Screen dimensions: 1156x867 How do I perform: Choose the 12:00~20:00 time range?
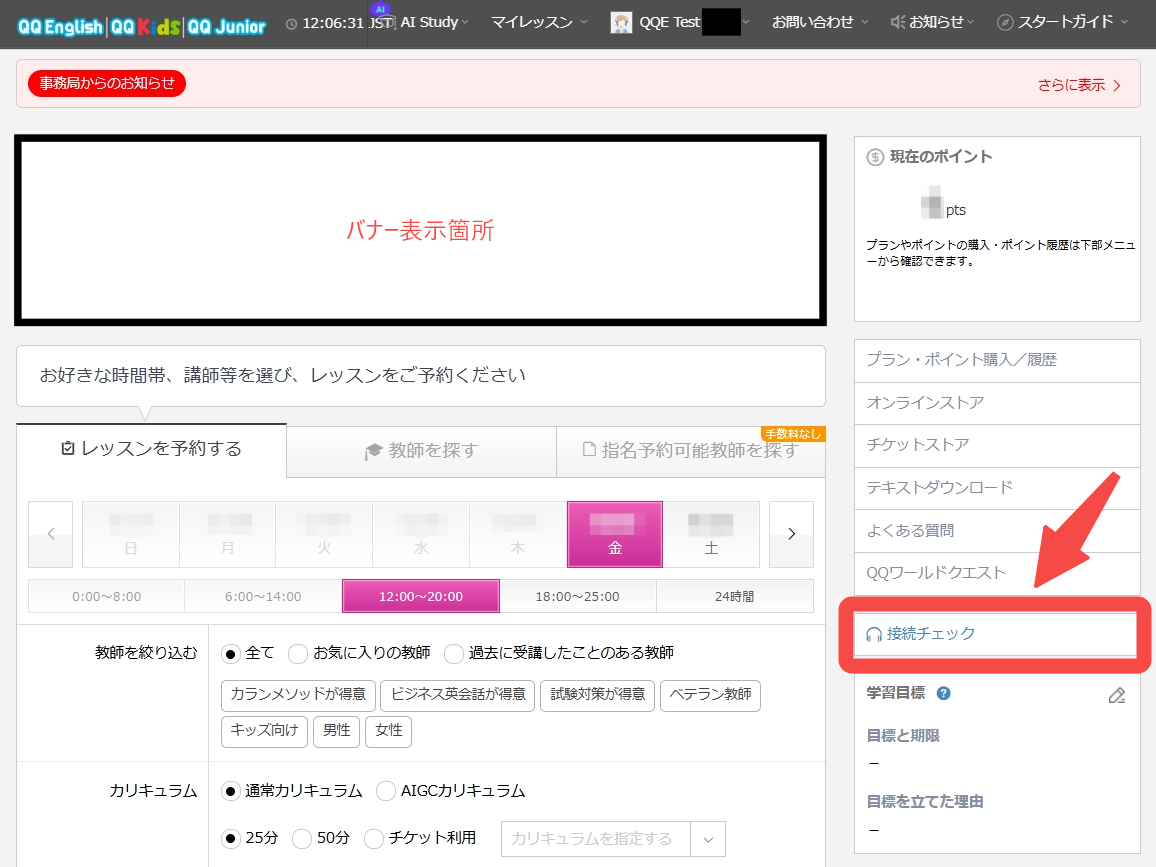click(421, 596)
